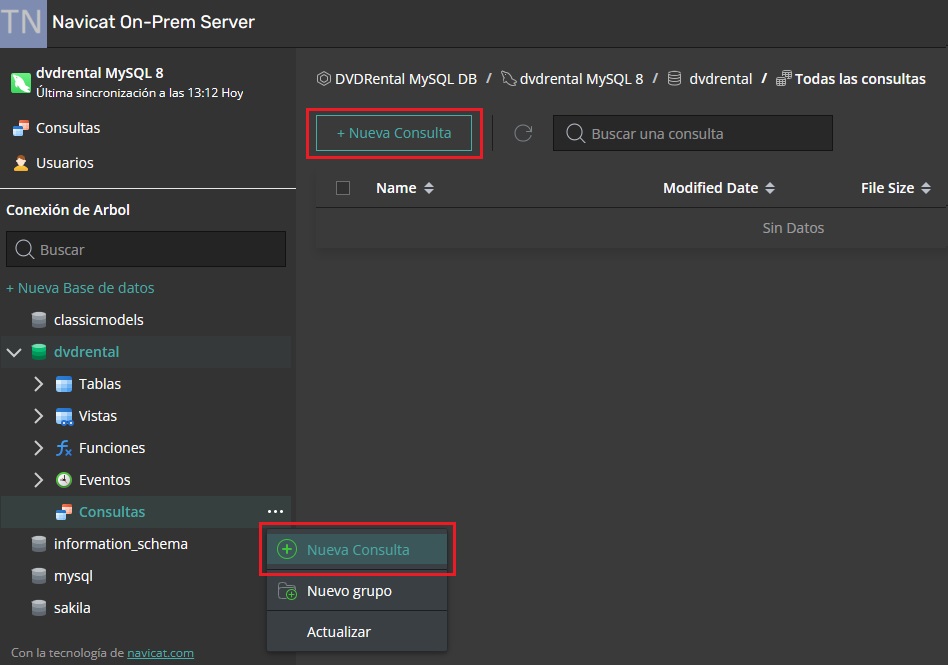Click the Vistas view icon
This screenshot has width=948, height=665.
63,417
